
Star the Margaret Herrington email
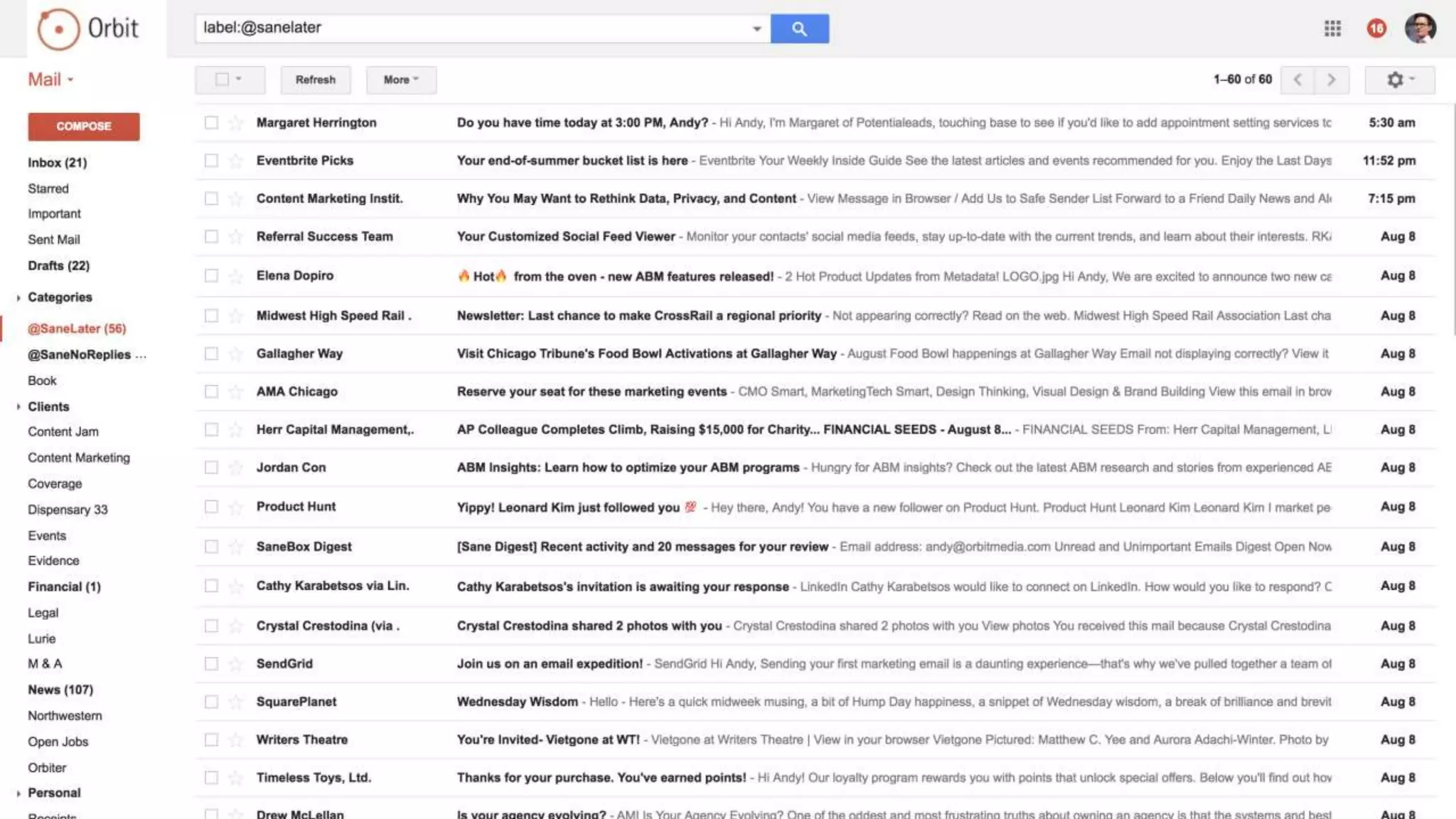235,123
